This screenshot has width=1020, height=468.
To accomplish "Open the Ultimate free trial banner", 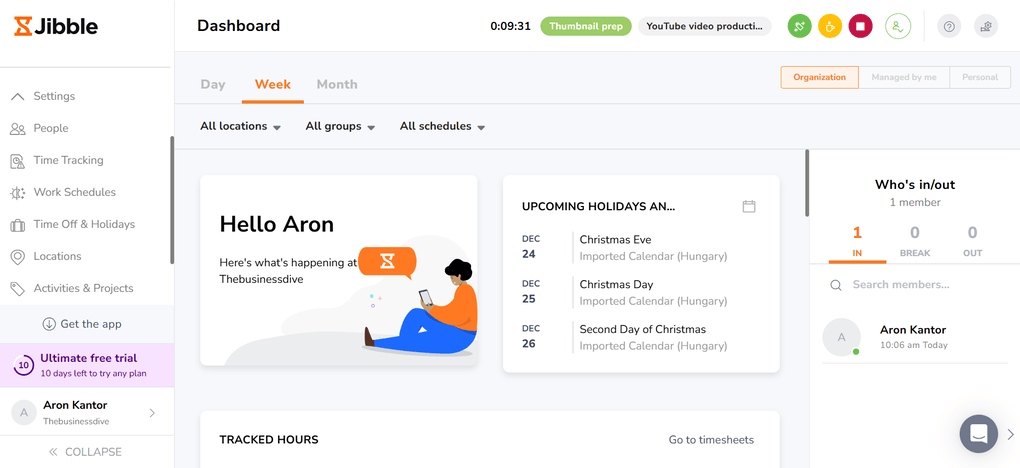I will pos(87,365).
